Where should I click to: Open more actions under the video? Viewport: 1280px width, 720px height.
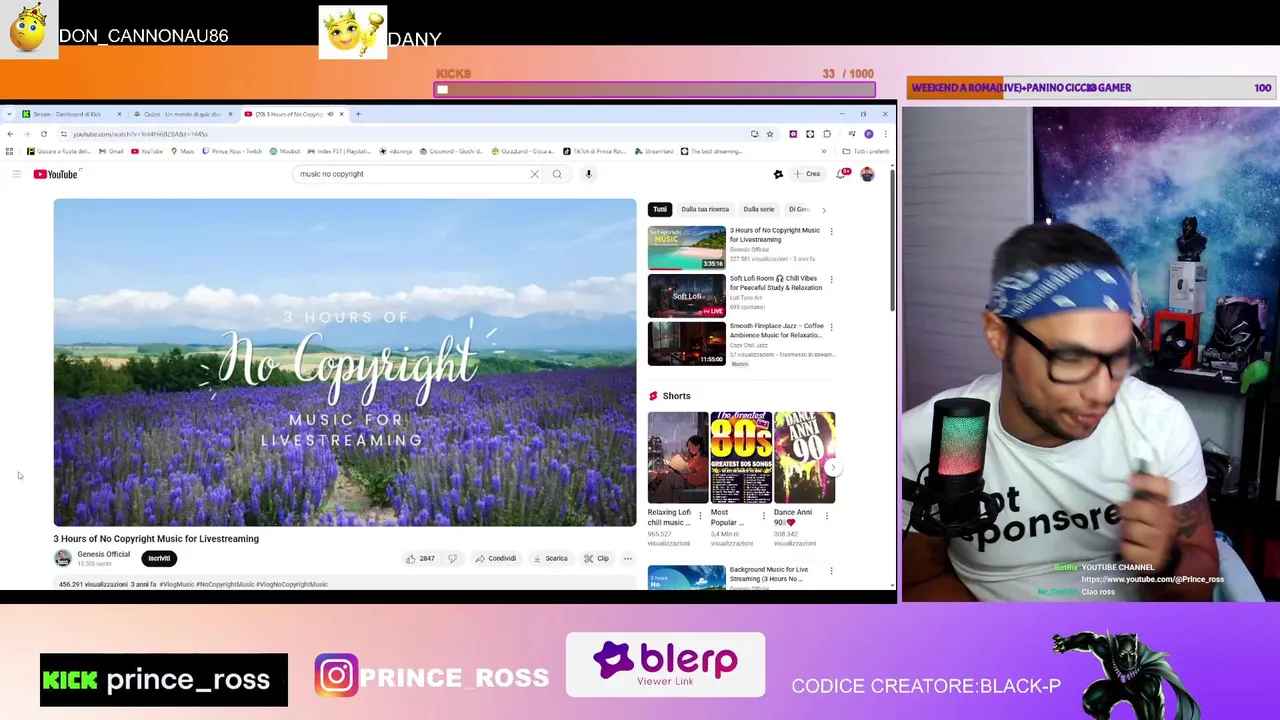628,558
